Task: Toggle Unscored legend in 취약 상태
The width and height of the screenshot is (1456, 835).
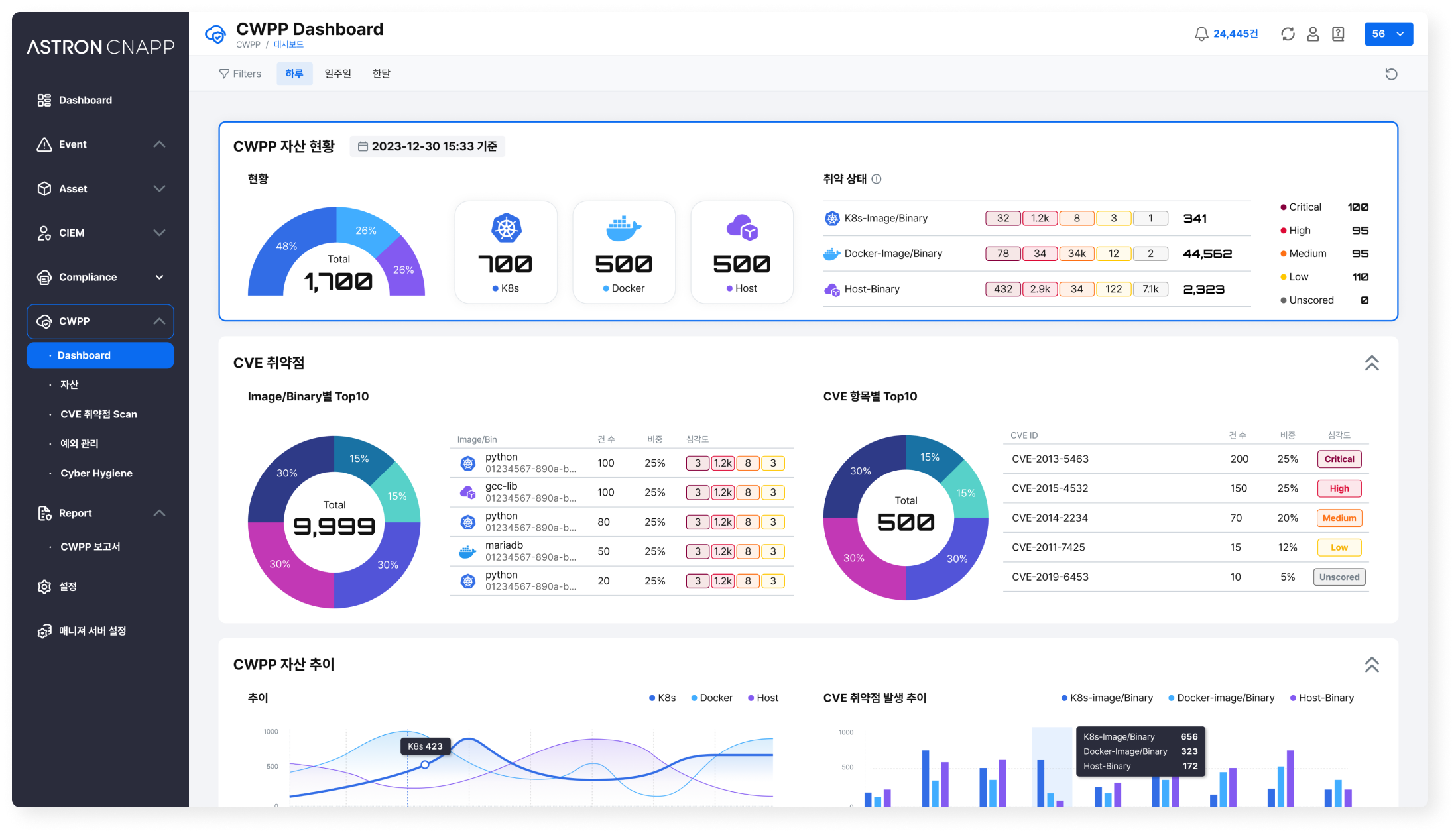Action: tap(1307, 300)
